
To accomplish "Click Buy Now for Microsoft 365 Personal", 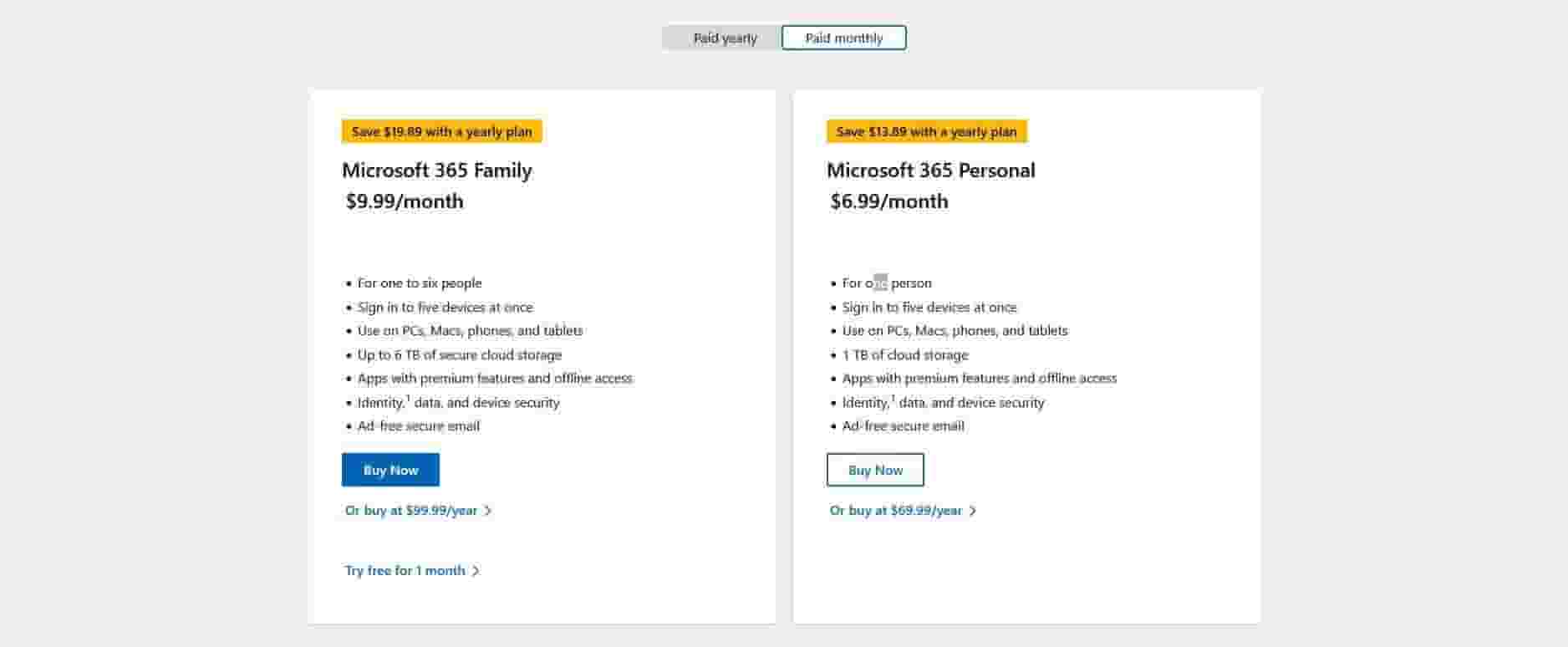I will 874,469.
